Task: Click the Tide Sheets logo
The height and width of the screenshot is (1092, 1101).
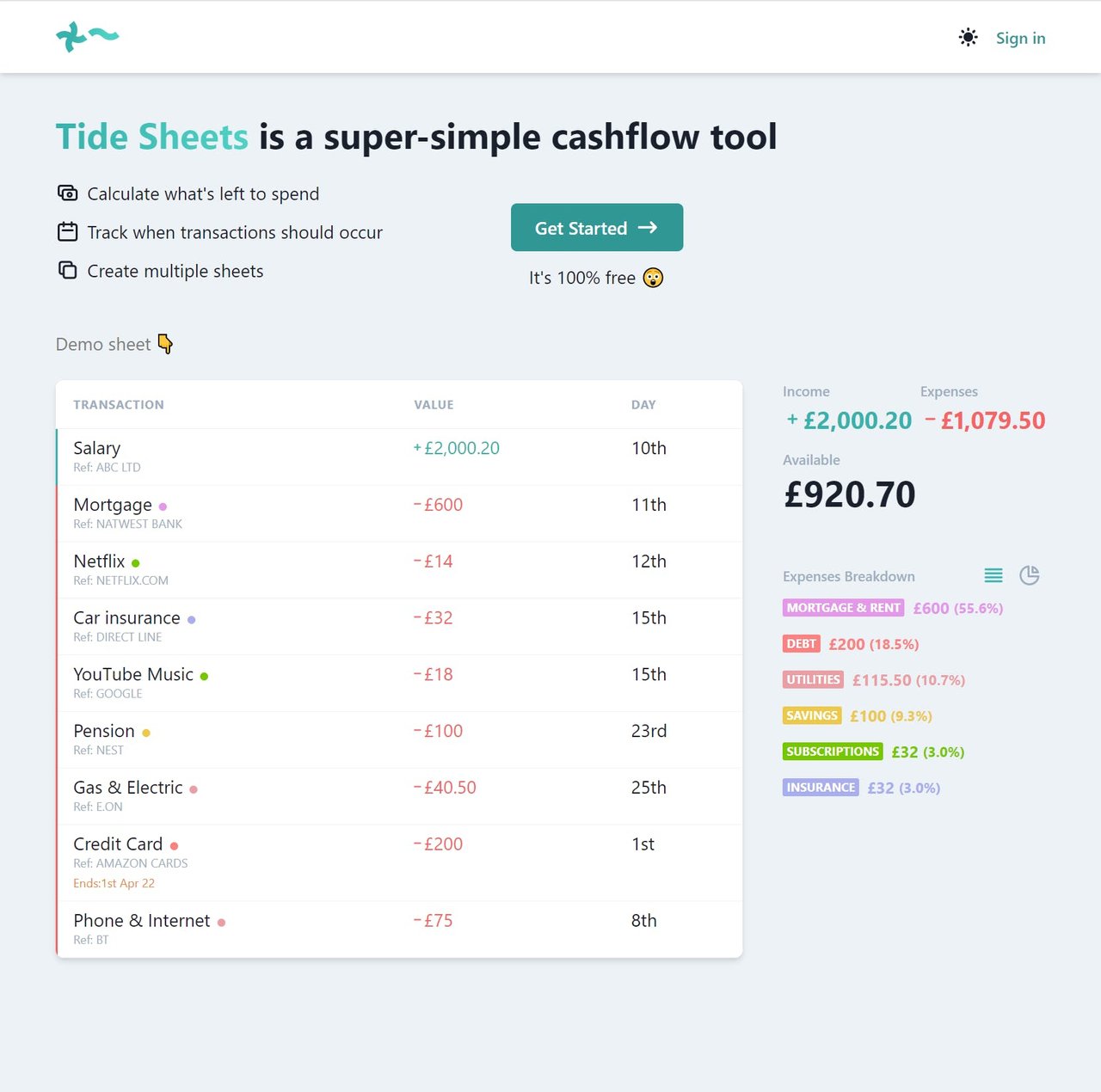Action: pyautogui.click(x=87, y=37)
